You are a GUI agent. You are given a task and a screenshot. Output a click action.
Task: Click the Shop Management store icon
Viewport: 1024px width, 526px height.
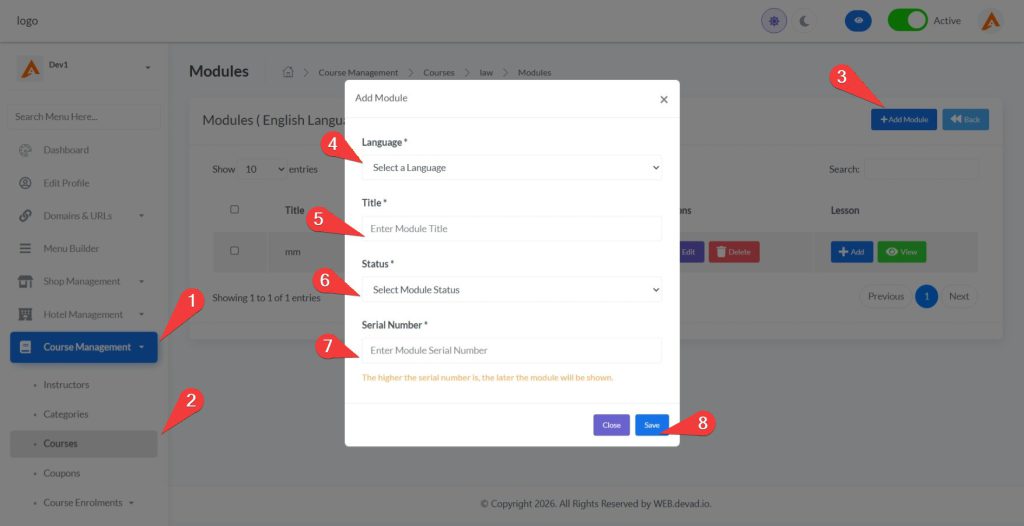(x=26, y=281)
